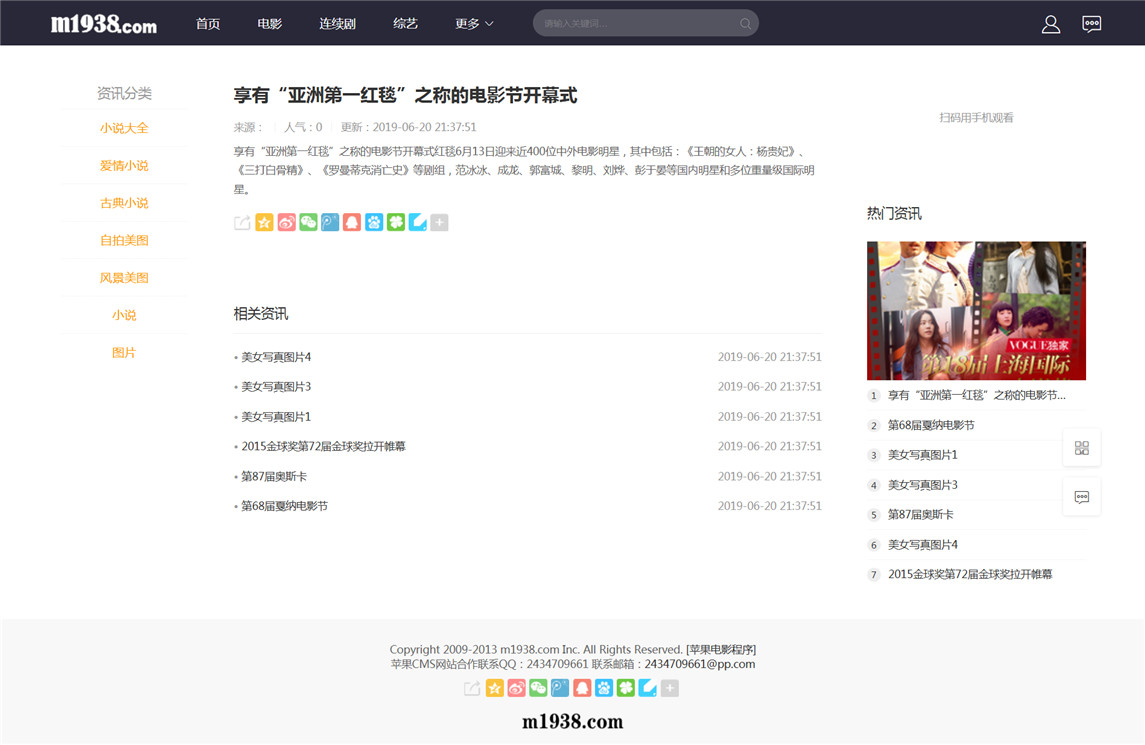Click the footer Baidu paw icon
The width and height of the screenshot is (1145, 745).
(x=604, y=688)
